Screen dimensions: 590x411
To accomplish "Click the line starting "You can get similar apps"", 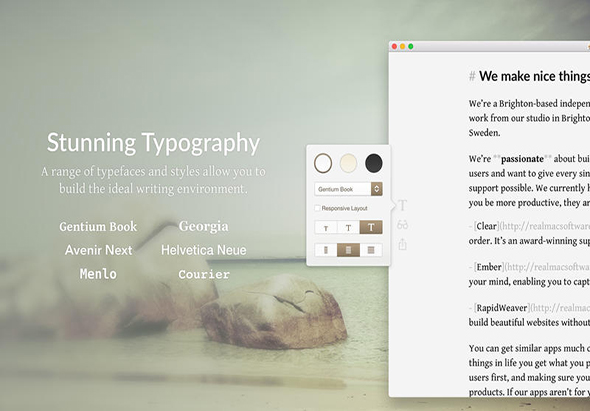I will pyautogui.click(x=529, y=348).
